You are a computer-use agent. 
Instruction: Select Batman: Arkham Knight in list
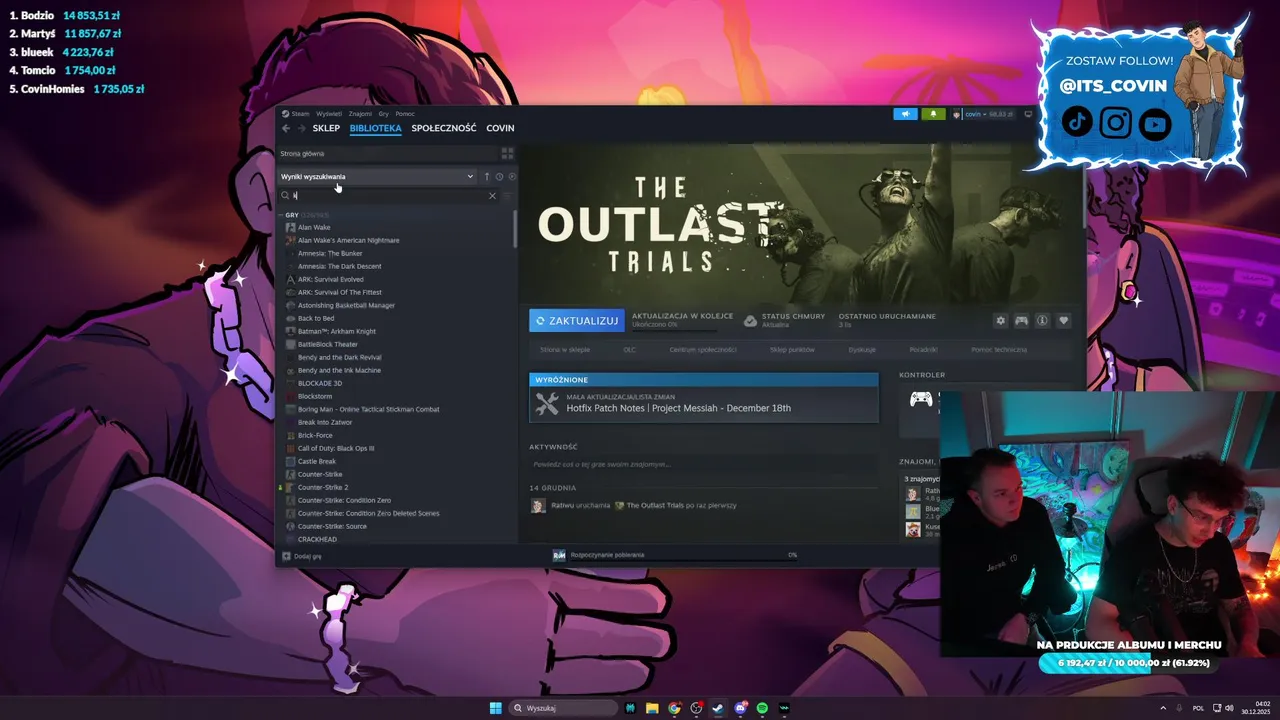tap(337, 331)
